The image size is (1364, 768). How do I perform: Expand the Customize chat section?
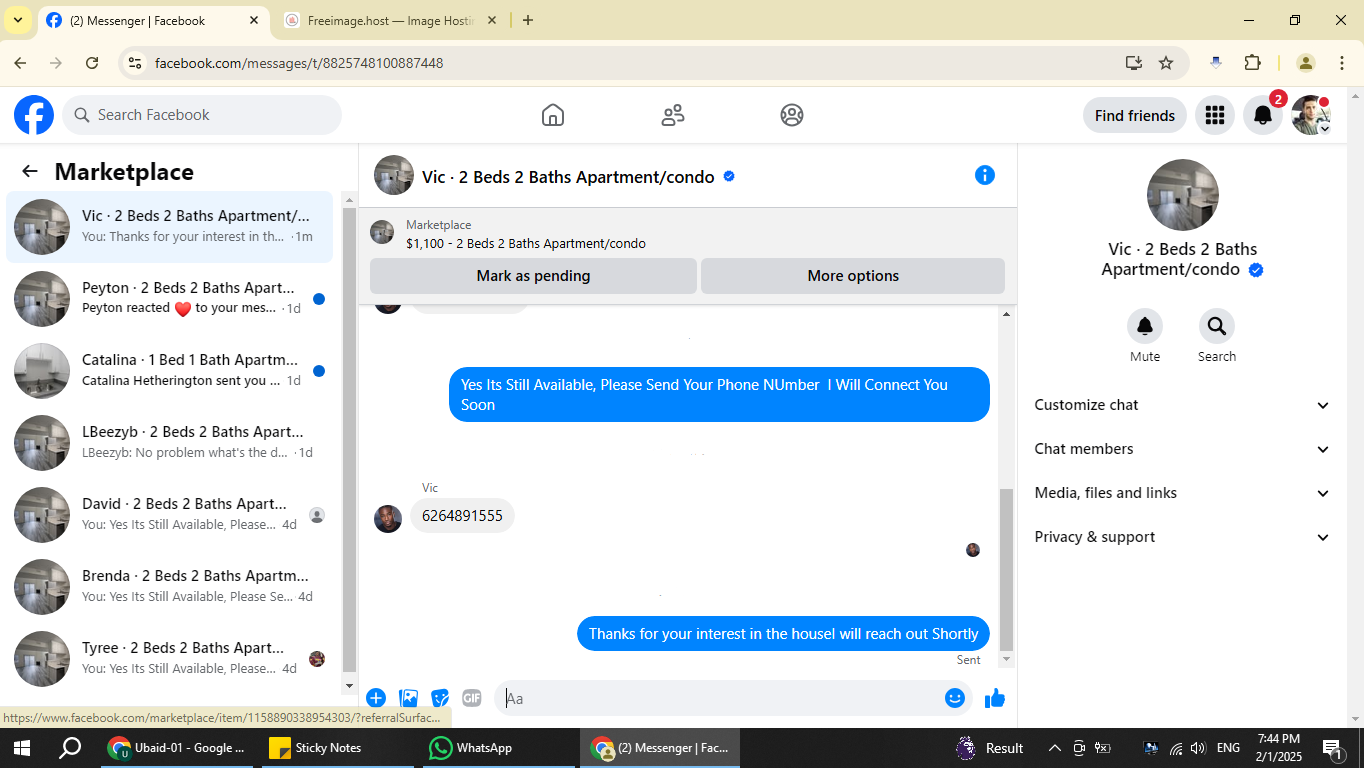pyautogui.click(x=1183, y=405)
